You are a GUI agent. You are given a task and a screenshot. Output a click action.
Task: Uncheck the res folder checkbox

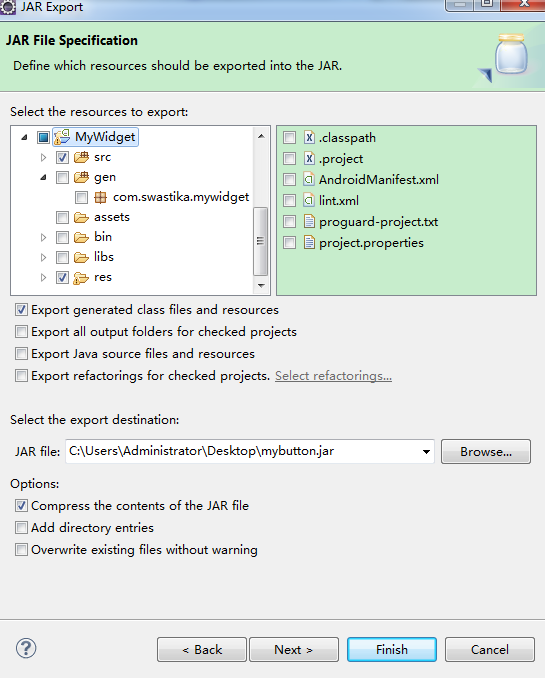click(62, 277)
